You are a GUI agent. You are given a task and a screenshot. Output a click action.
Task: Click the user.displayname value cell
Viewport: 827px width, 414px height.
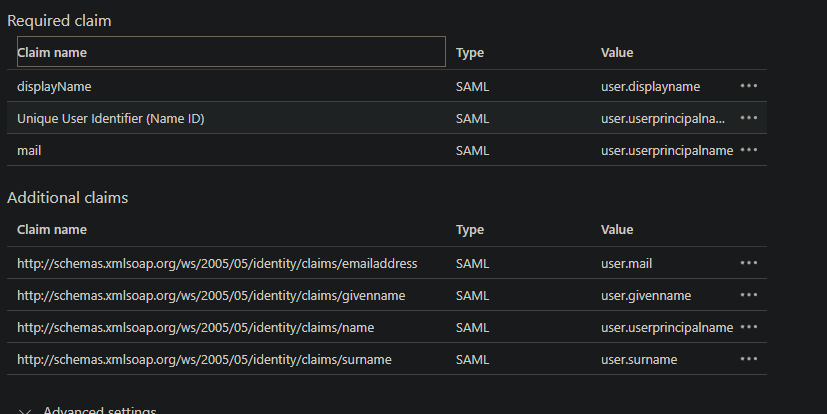pos(650,86)
